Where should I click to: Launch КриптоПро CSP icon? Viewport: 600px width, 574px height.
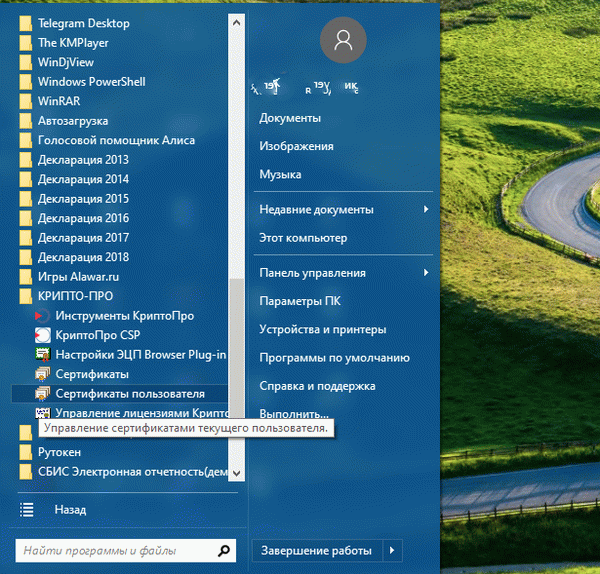point(42,335)
